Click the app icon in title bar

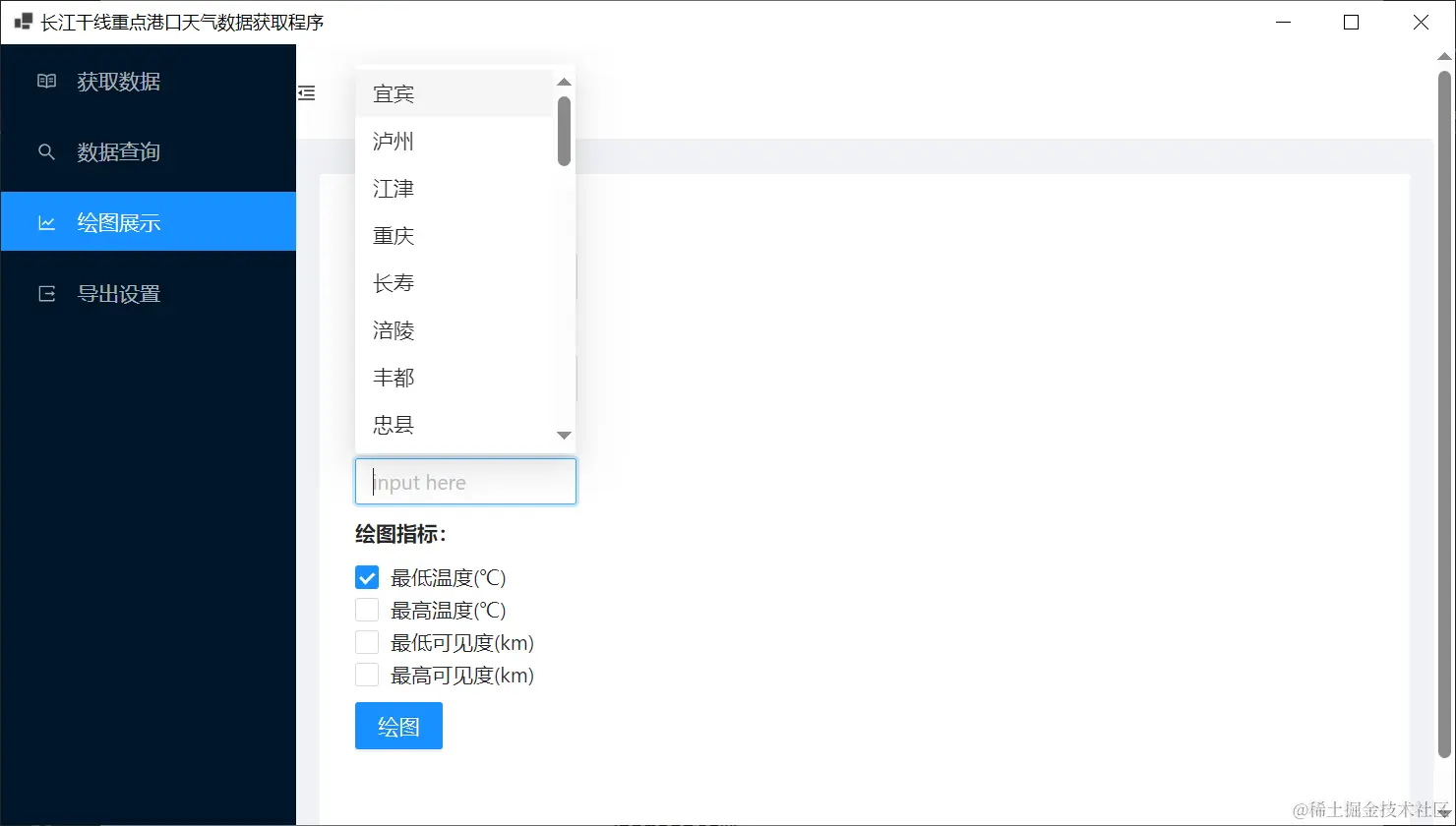pyautogui.click(x=23, y=22)
